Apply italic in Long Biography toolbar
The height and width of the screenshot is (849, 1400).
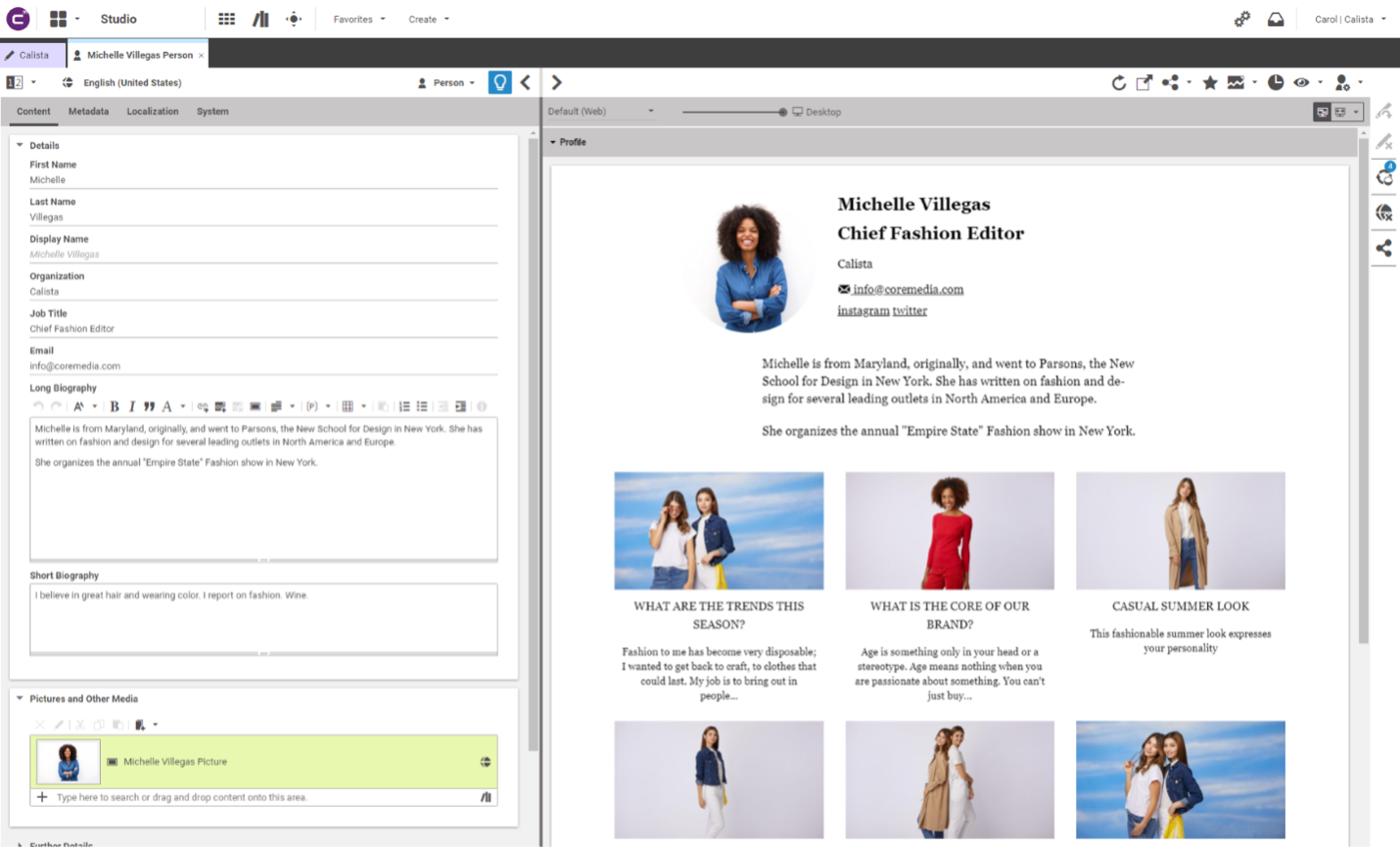132,406
